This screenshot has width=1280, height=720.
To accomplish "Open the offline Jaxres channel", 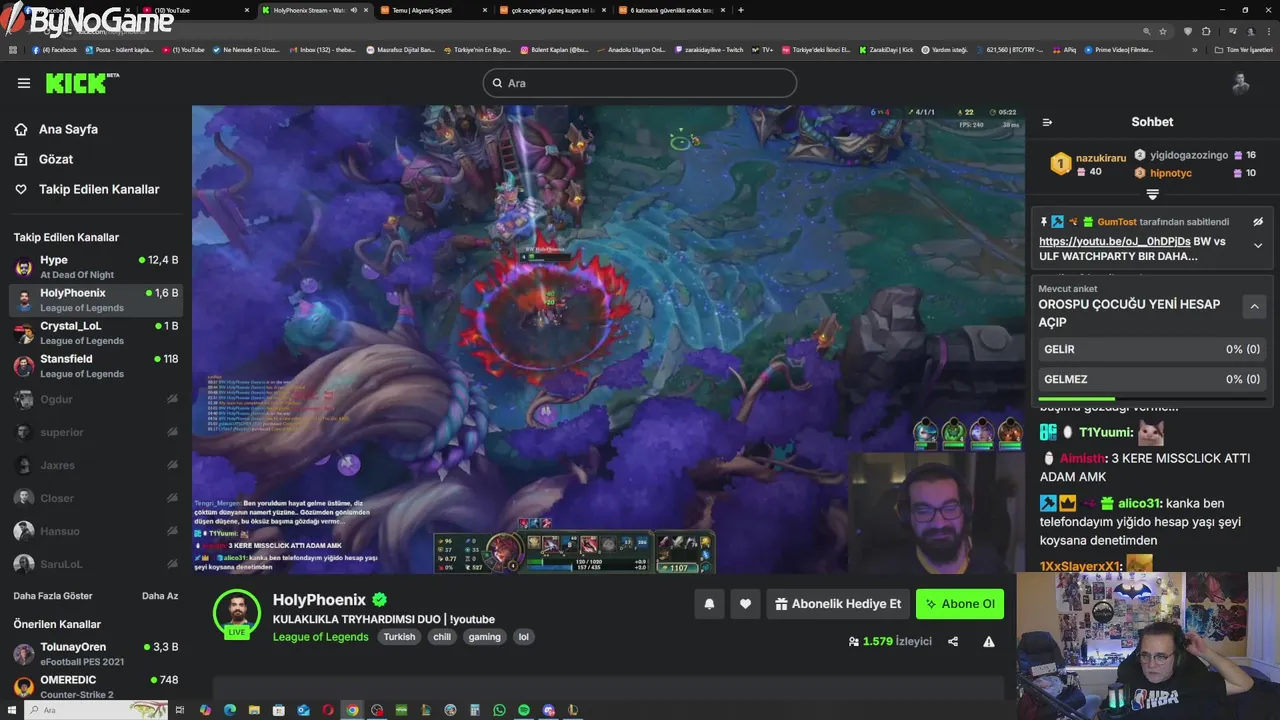I will (x=96, y=465).
